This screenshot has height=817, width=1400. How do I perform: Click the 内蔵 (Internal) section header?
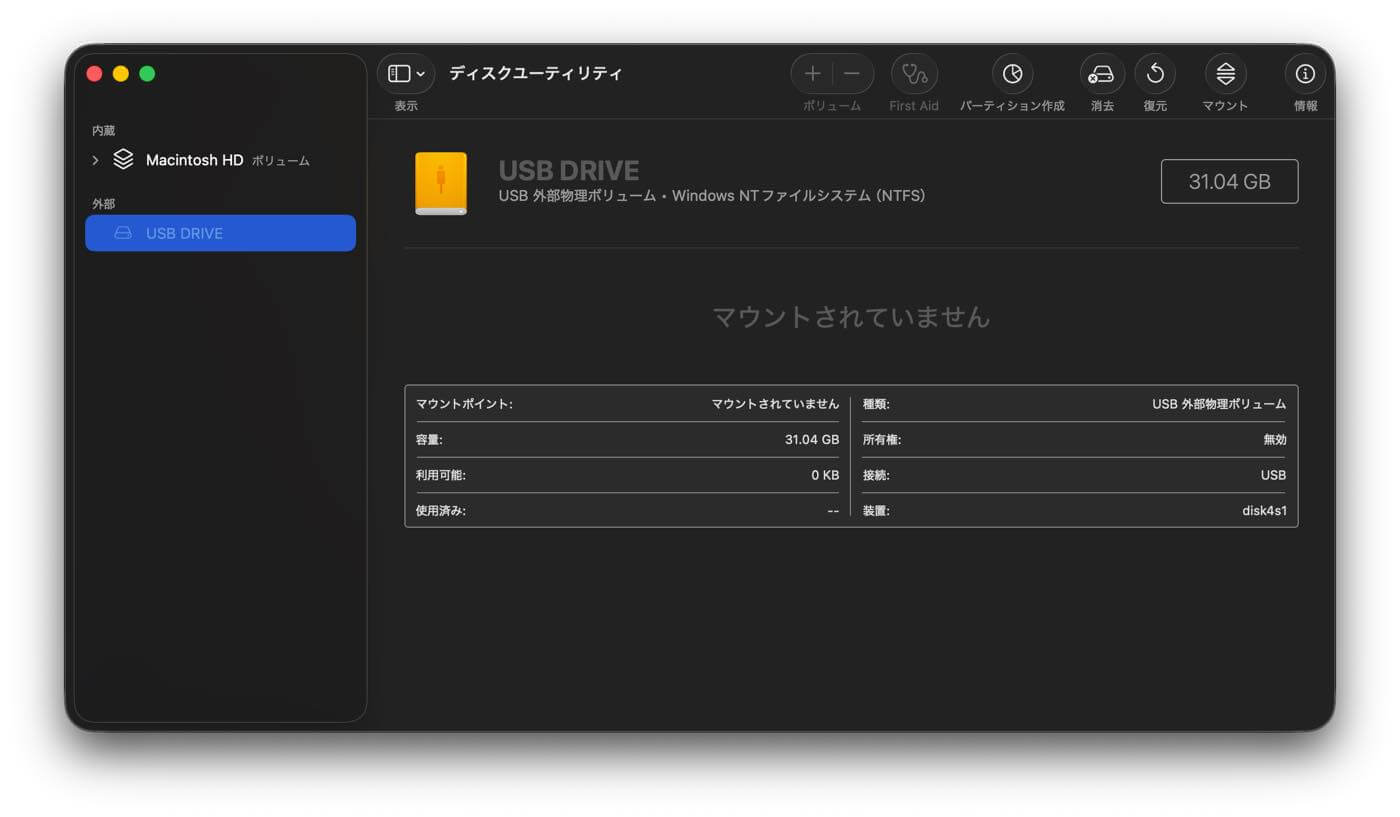(x=102, y=130)
